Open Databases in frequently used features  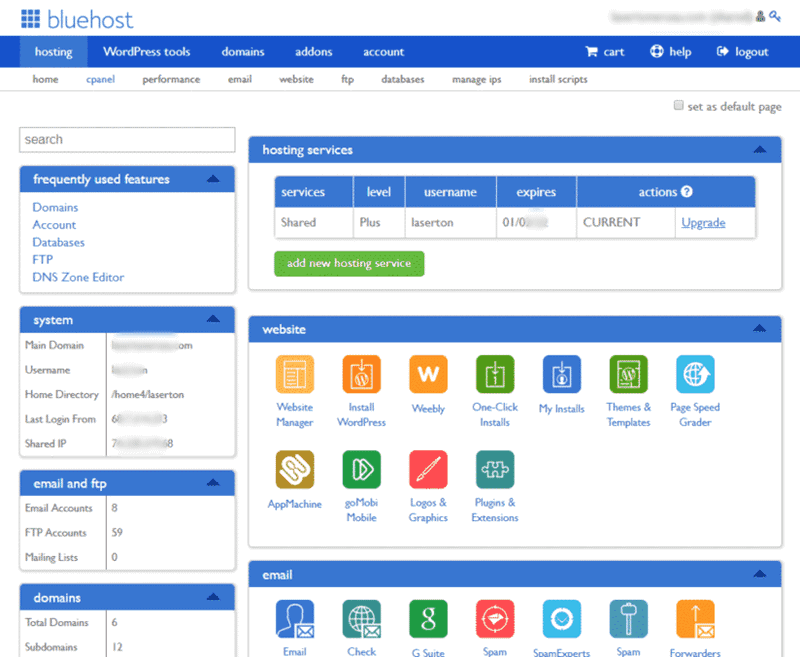pyautogui.click(x=59, y=242)
